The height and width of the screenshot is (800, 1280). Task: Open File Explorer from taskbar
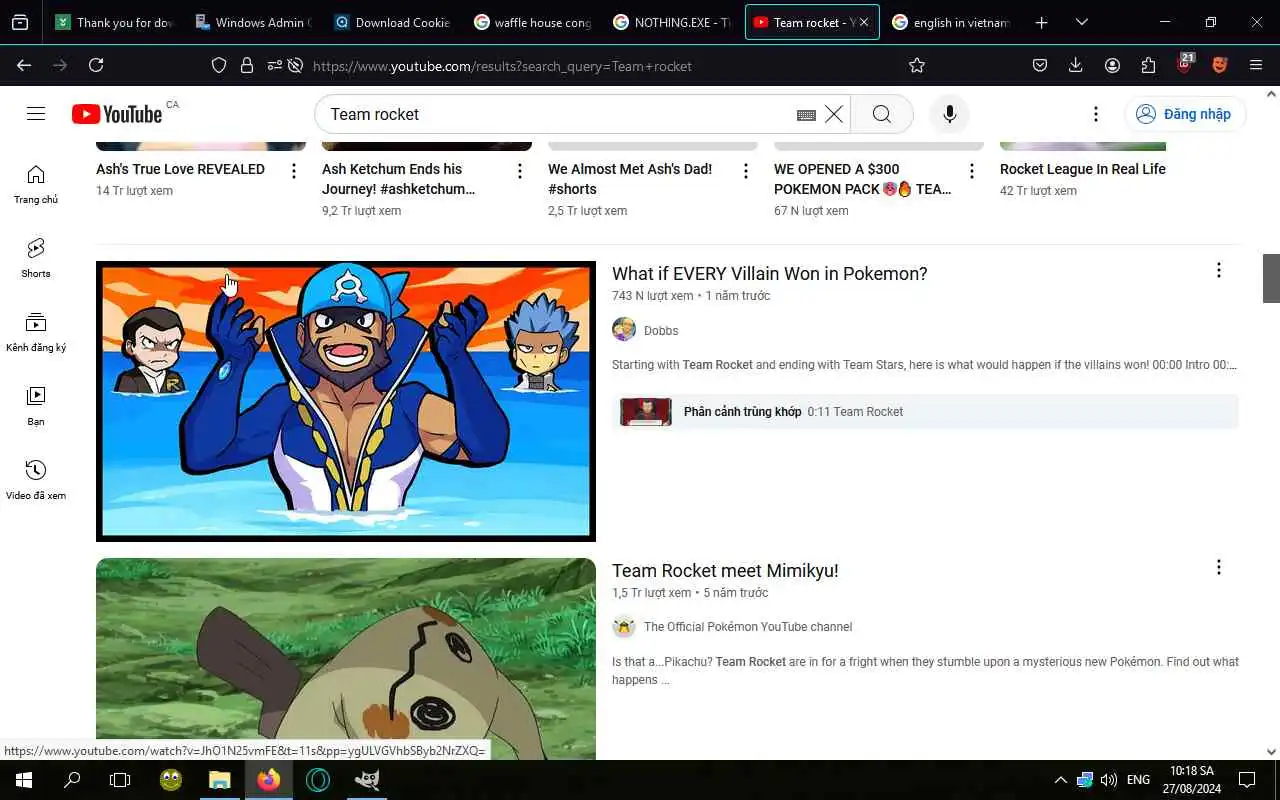pyautogui.click(x=219, y=780)
